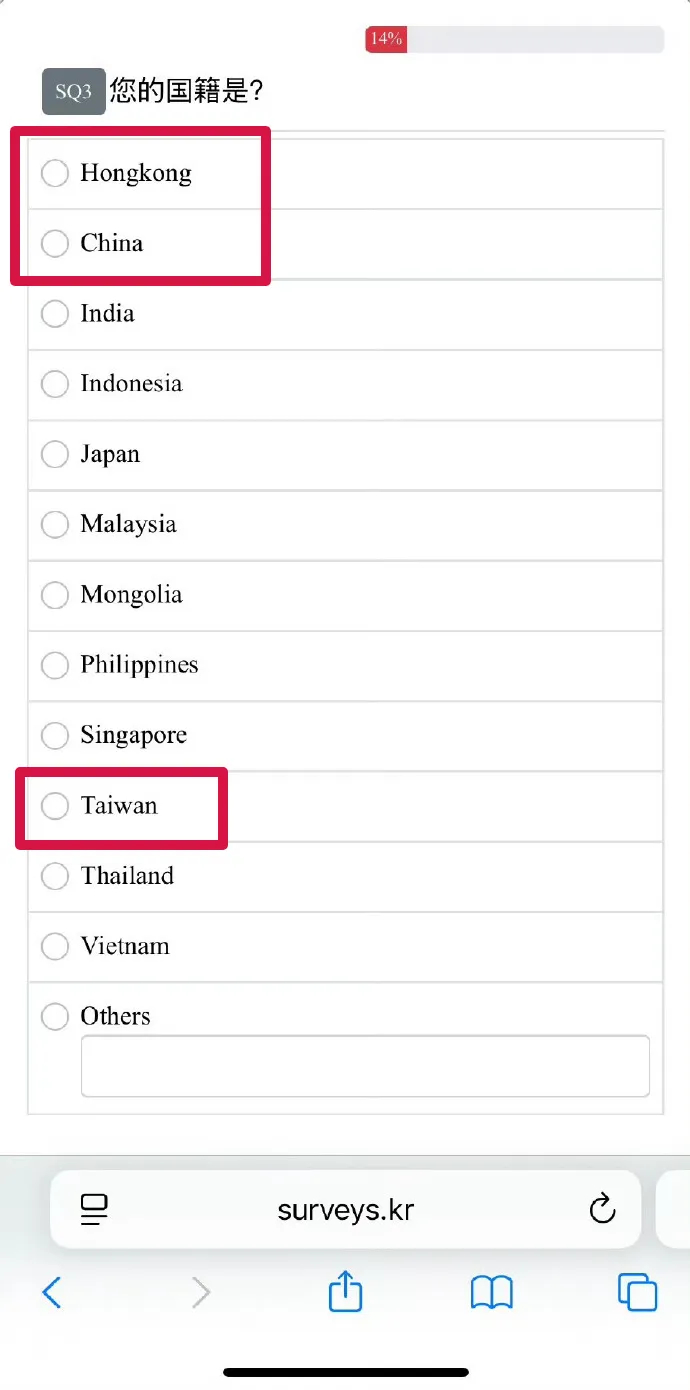This screenshot has height=1390, width=690.
Task: Select the Mongolia radio button
Action: coord(55,595)
